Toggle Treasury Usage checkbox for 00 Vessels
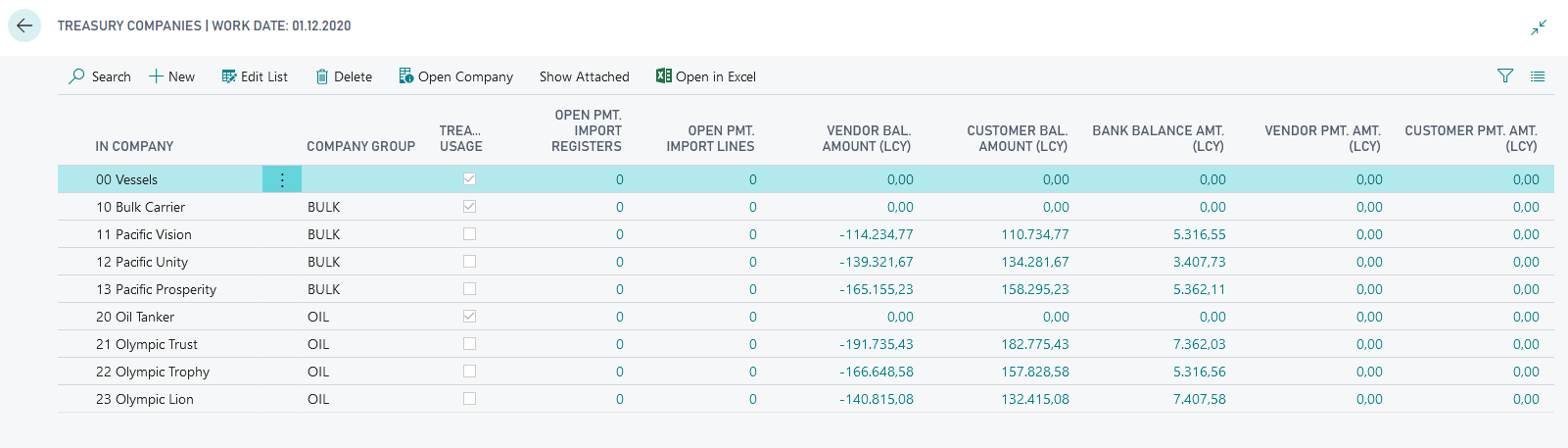The height and width of the screenshot is (448, 1568). 469,179
